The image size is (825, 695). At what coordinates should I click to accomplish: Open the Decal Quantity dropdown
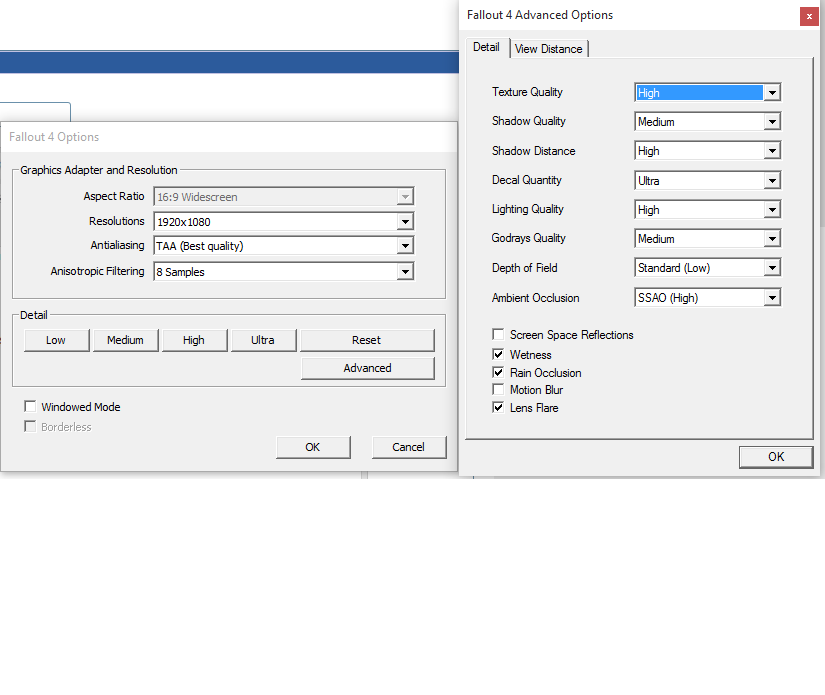707,180
